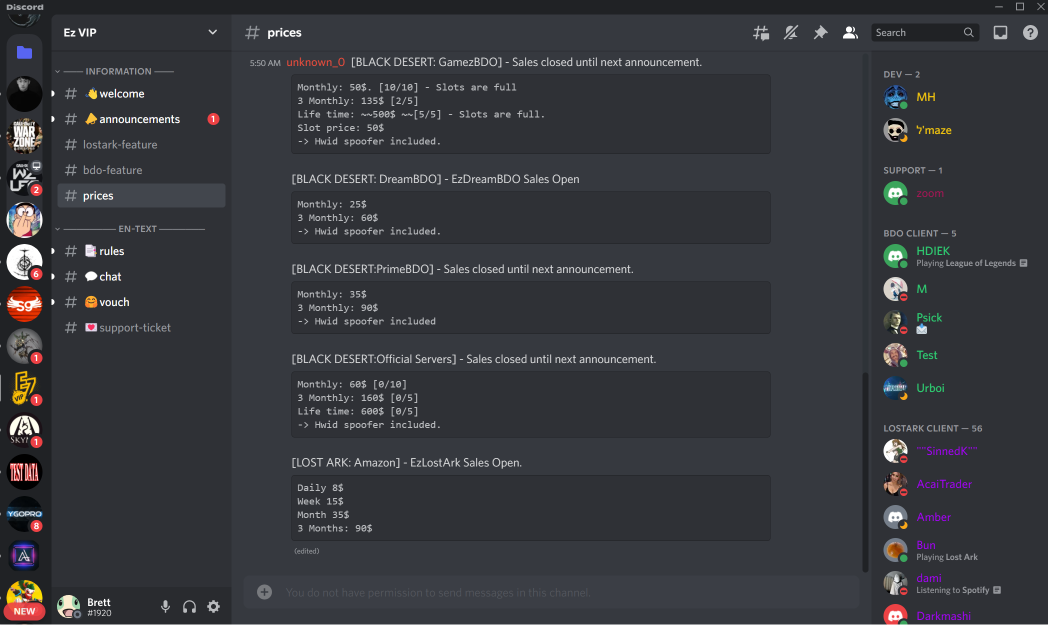Select the prices channel in sidebar
The height and width of the screenshot is (625, 1048).
coord(142,195)
